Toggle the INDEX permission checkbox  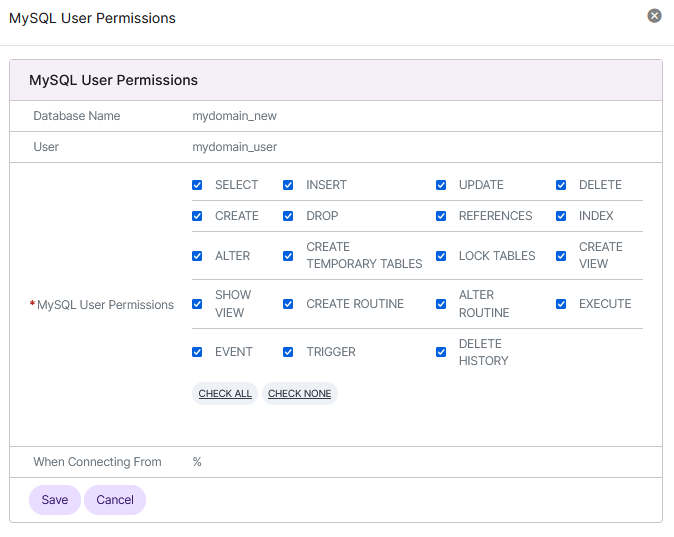561,216
